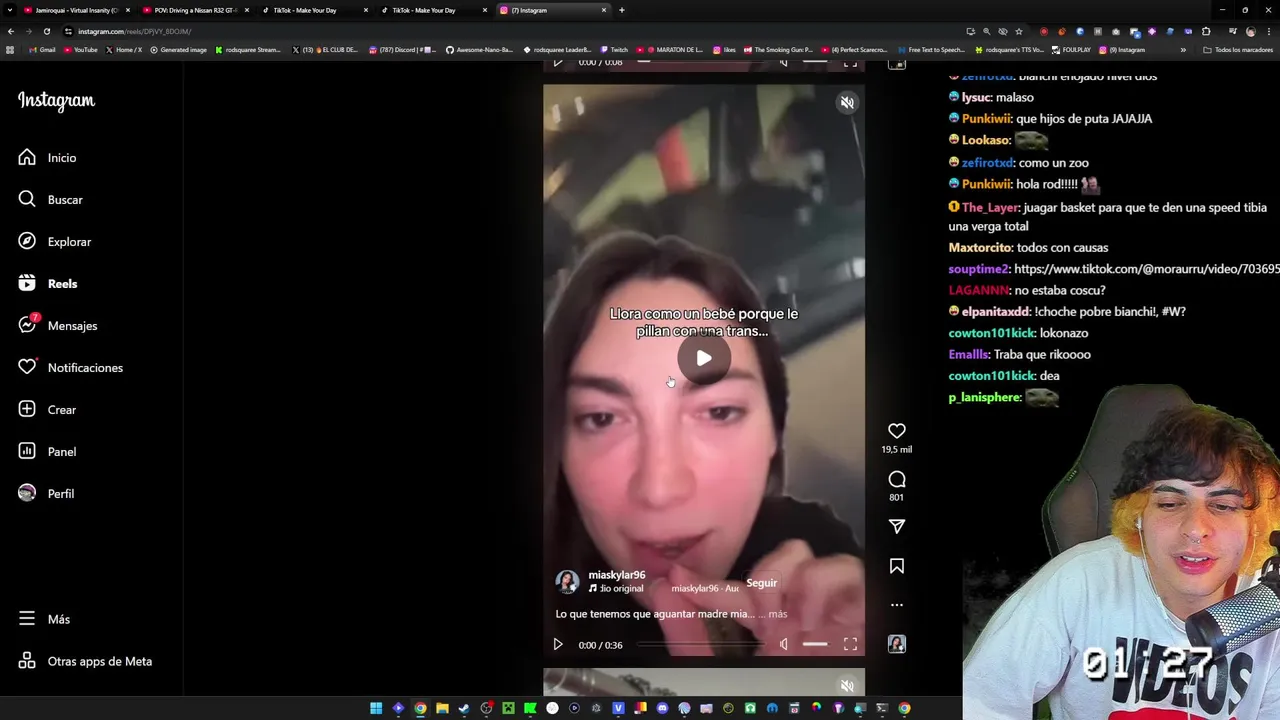Switch to POV Driving a Nissan R32 tab

(195, 10)
